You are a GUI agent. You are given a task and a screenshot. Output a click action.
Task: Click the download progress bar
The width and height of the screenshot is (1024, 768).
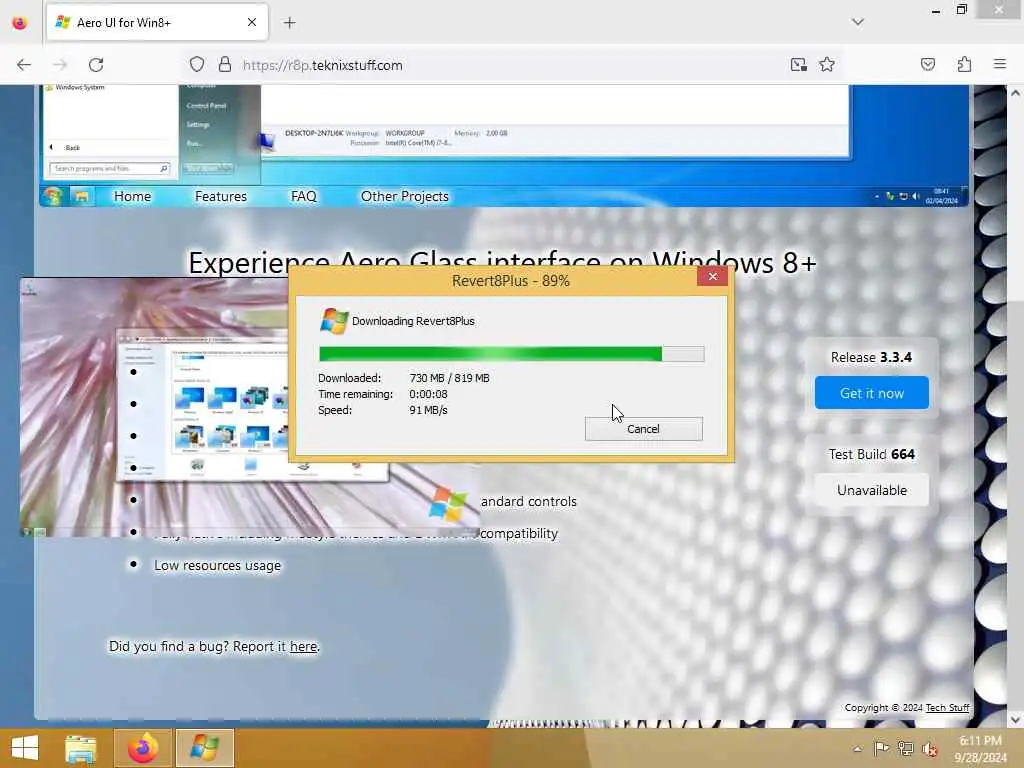pos(511,354)
